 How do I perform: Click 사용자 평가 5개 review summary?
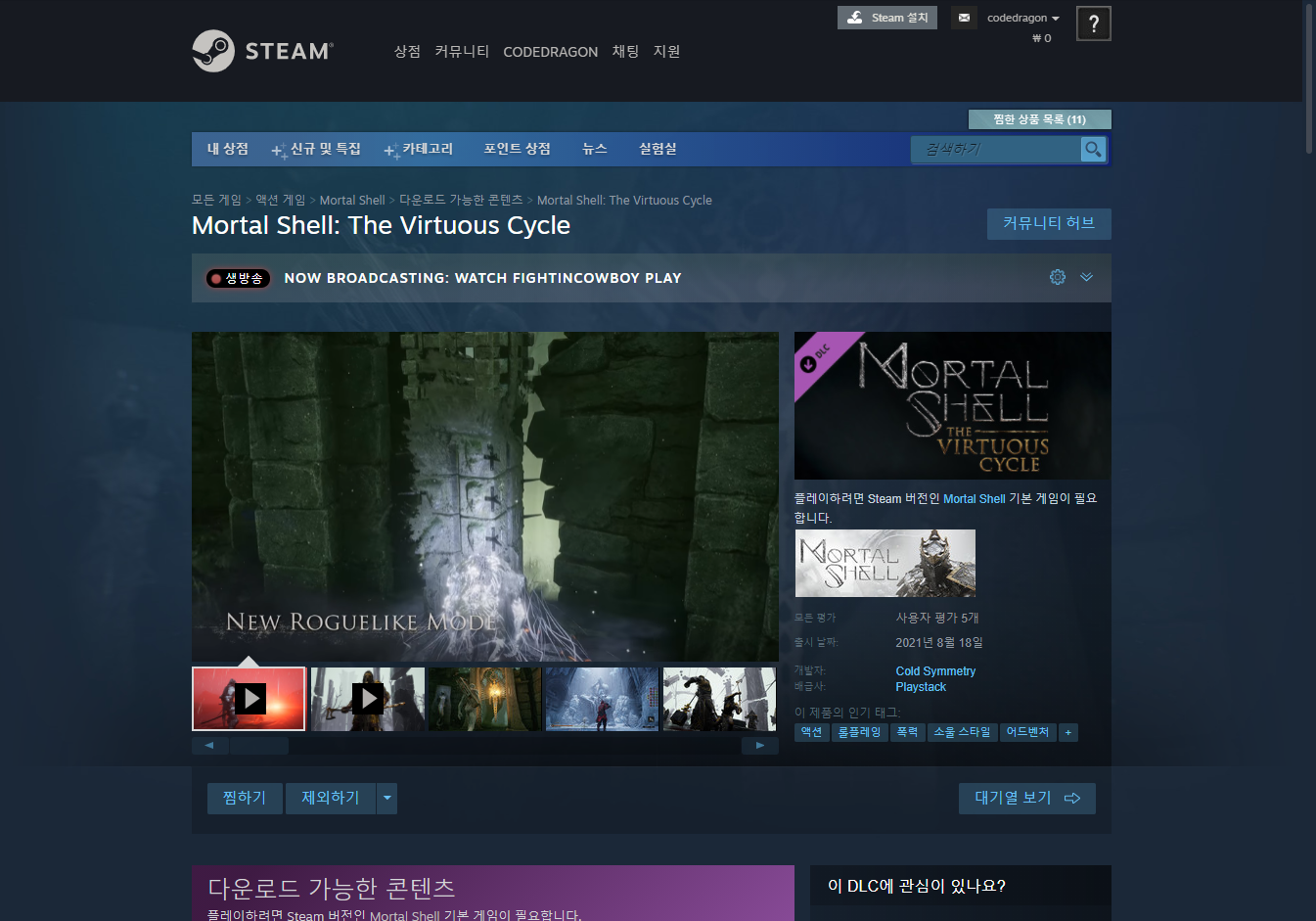937,619
